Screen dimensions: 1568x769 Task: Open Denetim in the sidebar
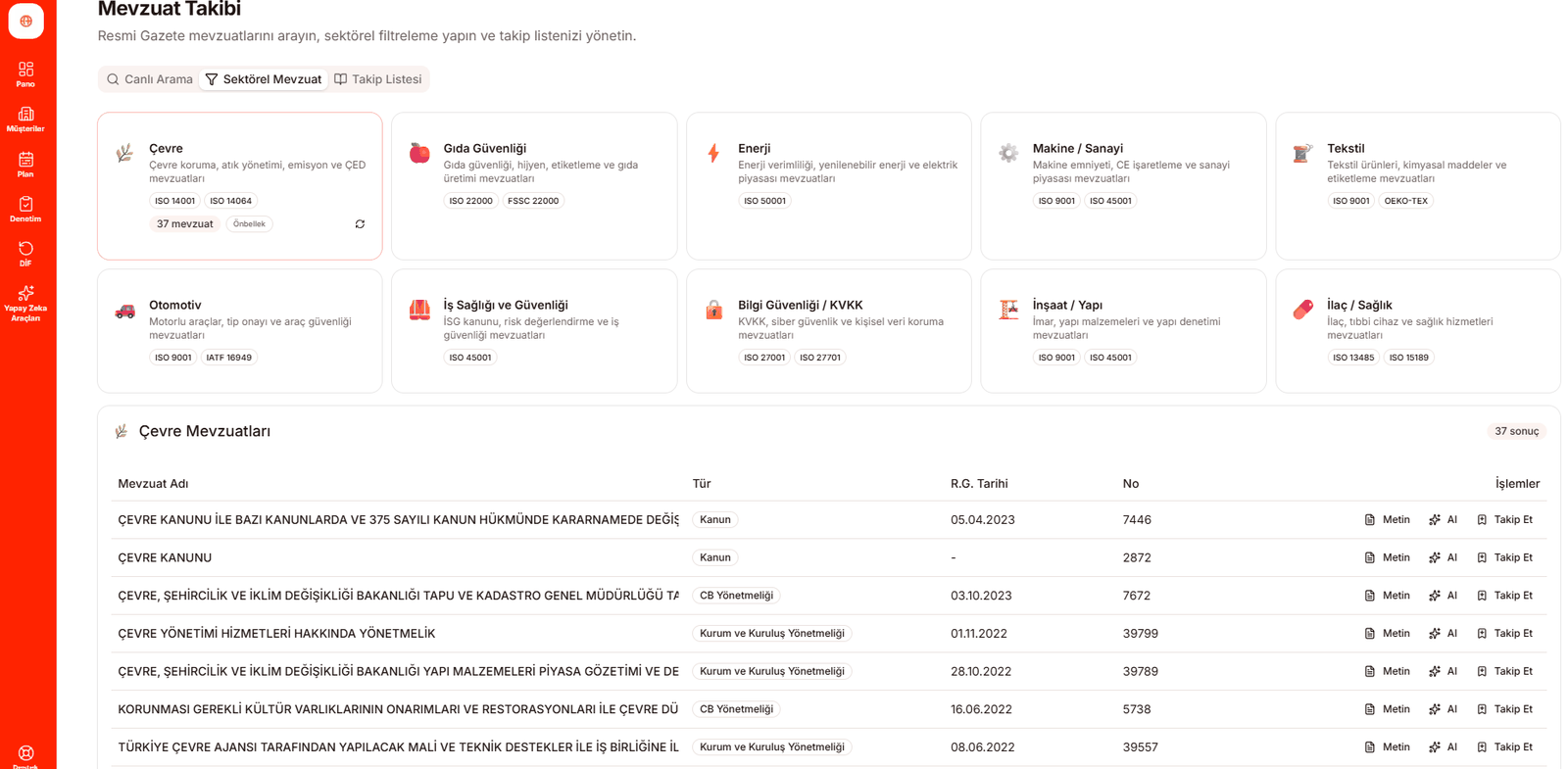tap(25, 210)
